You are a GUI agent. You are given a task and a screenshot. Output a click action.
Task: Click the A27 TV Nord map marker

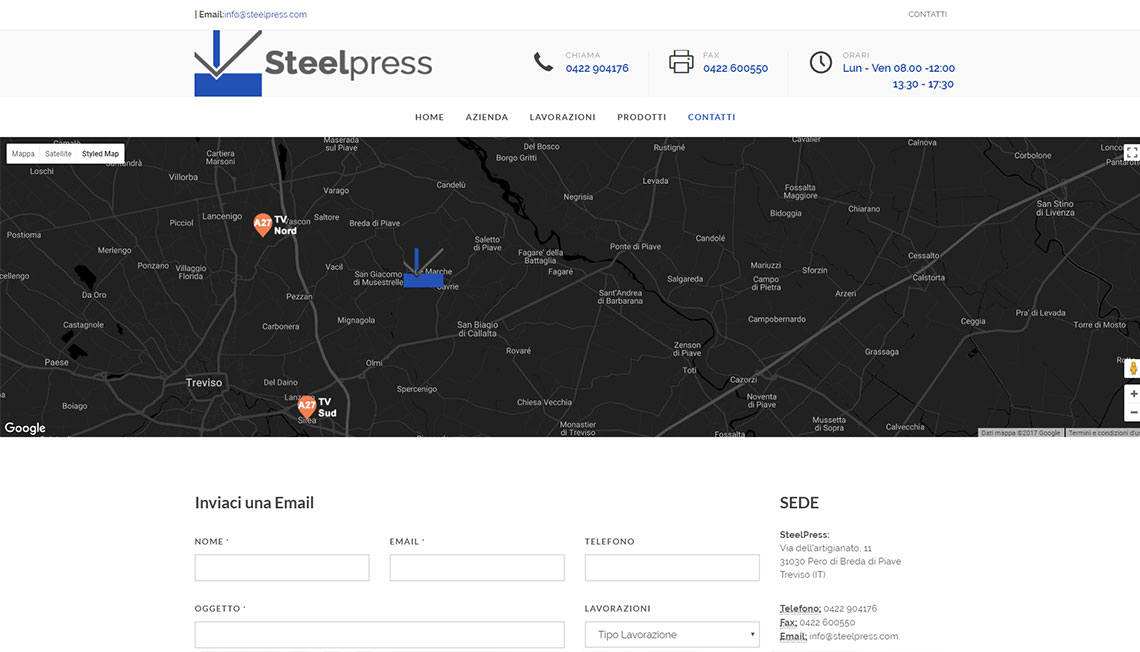(x=262, y=225)
